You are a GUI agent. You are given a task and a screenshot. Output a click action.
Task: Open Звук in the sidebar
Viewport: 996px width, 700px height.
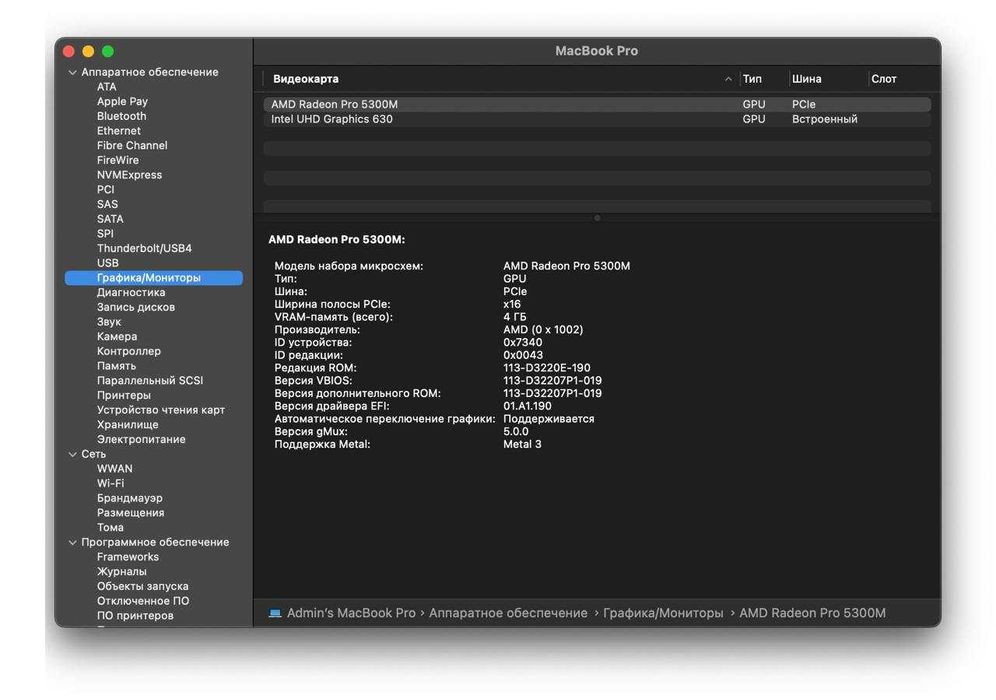pos(109,321)
